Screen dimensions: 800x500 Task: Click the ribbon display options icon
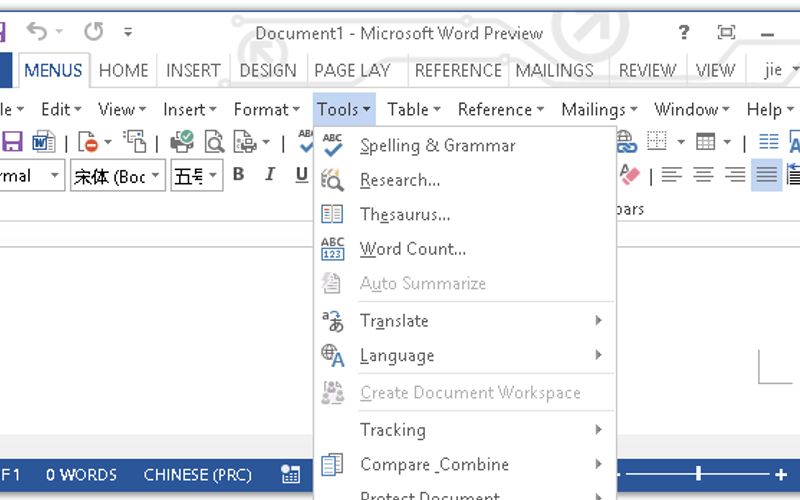(726, 33)
